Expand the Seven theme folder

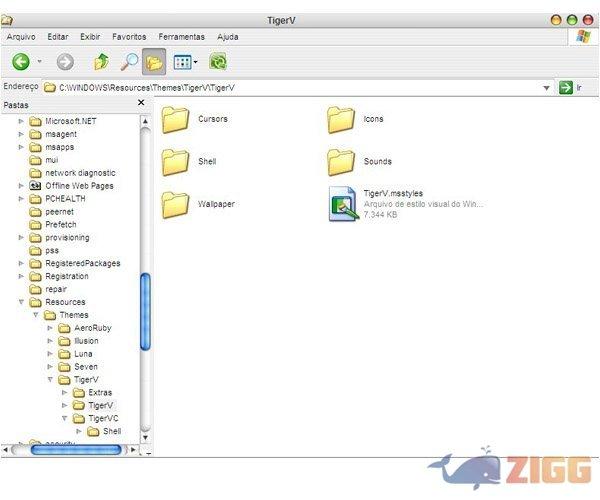point(50,366)
